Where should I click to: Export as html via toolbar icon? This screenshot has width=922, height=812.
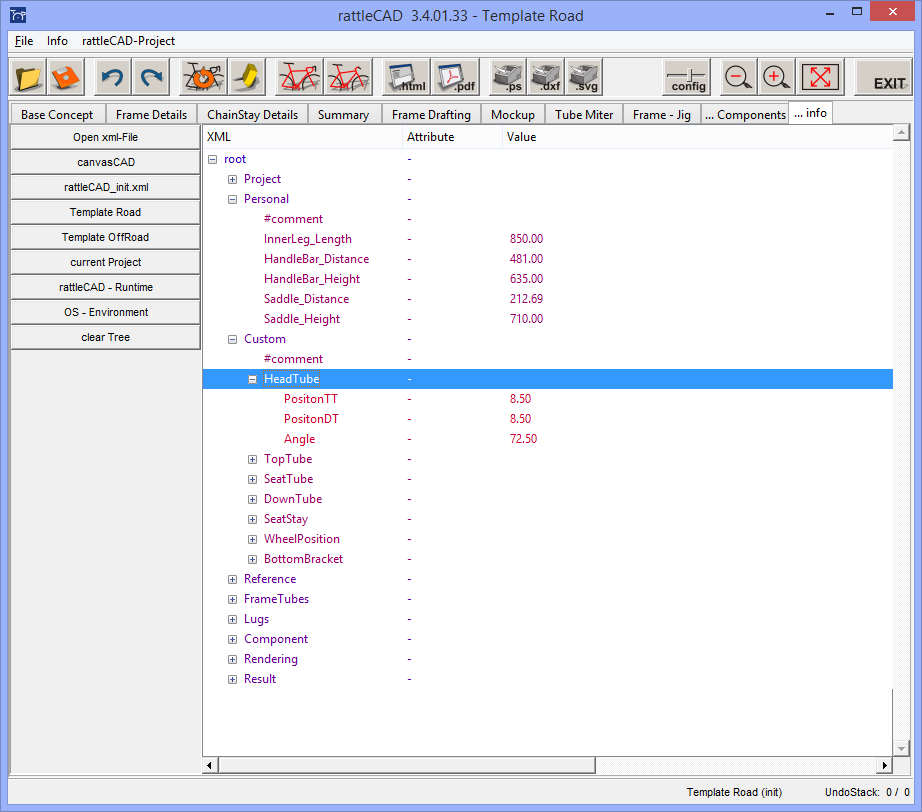pos(406,77)
